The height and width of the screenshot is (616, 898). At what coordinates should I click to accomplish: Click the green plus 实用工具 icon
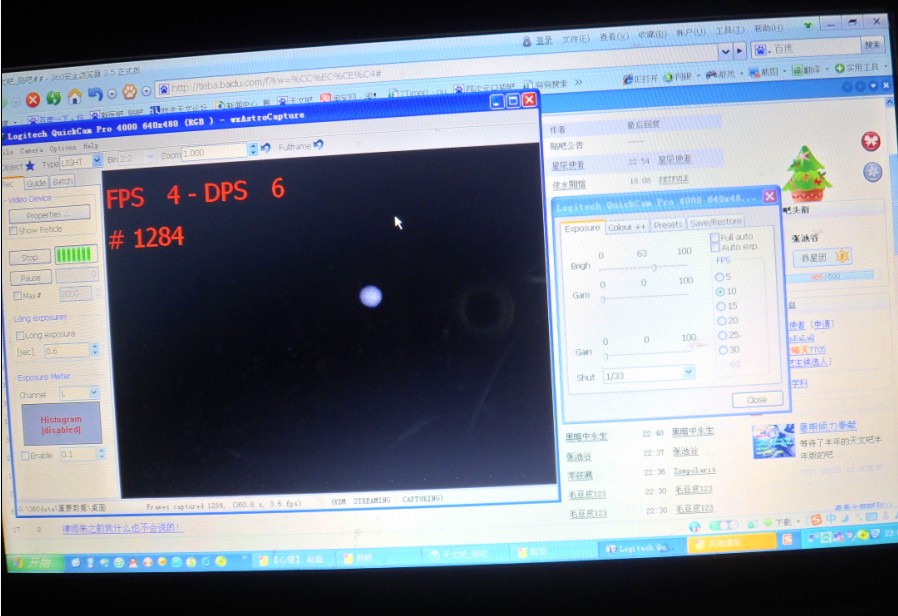(840, 68)
